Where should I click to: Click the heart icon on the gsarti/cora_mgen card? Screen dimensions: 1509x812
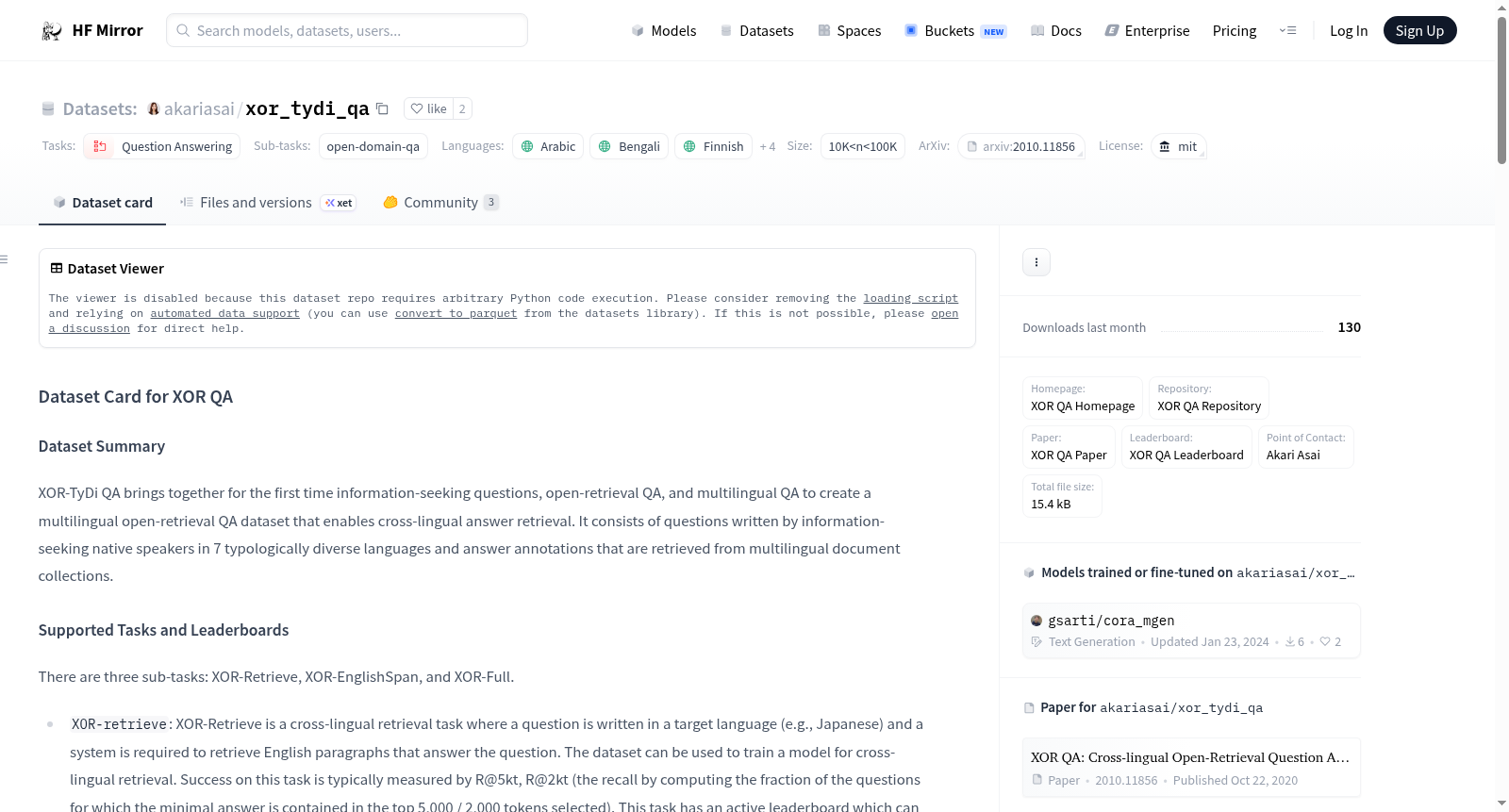coord(1325,642)
